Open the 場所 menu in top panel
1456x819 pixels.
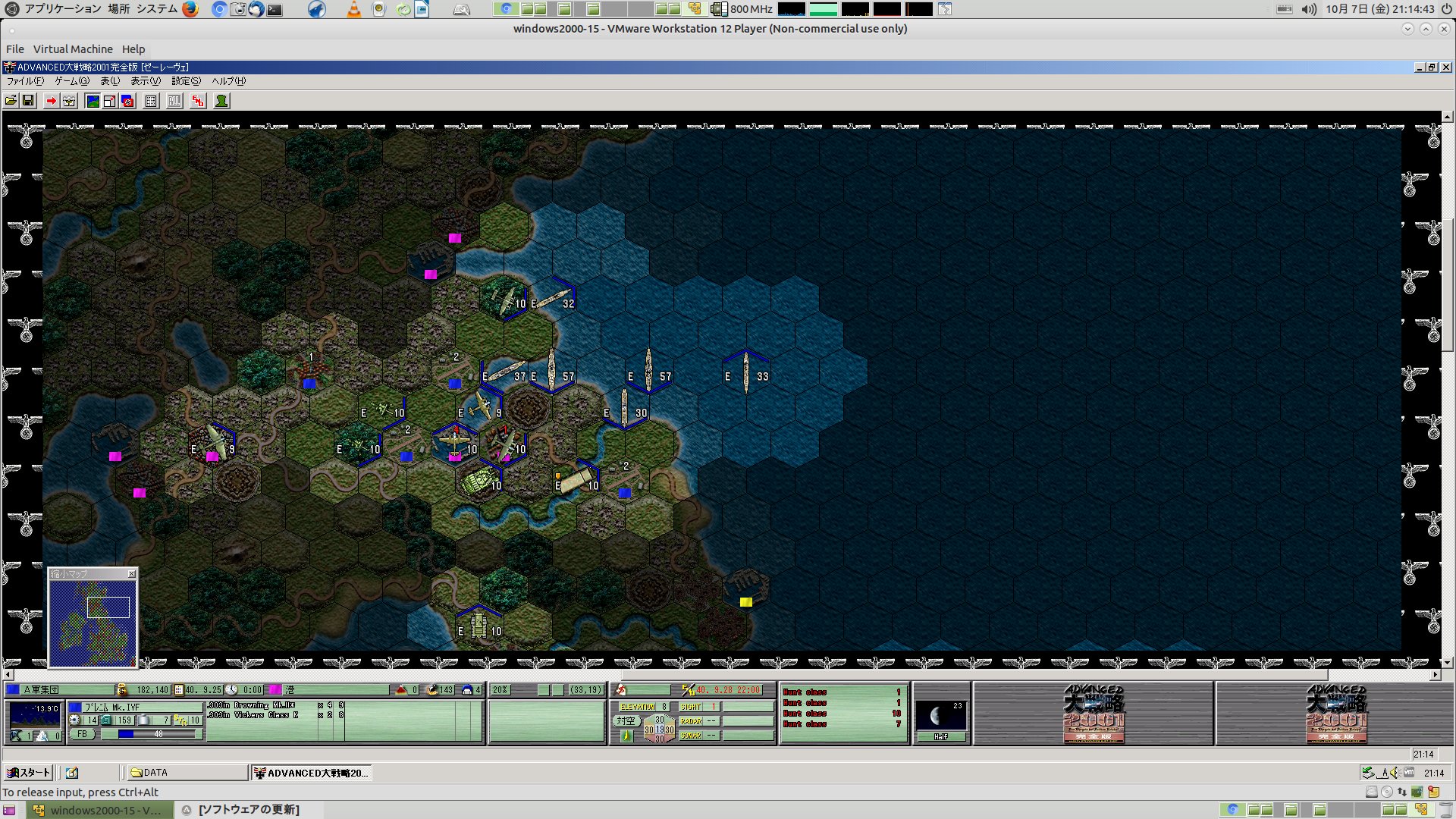click(118, 9)
